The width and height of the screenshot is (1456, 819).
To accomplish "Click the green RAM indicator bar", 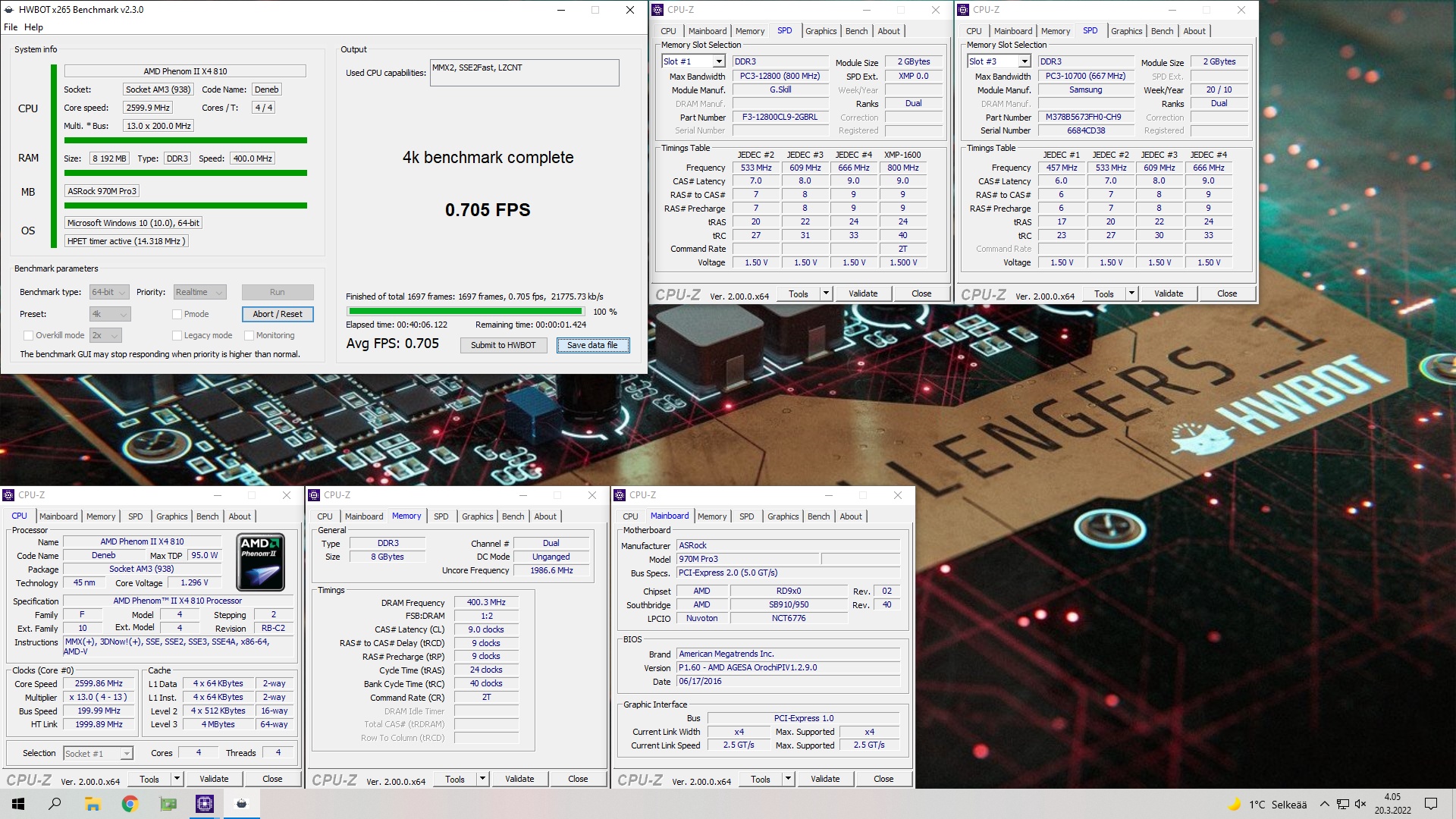I will [185, 173].
